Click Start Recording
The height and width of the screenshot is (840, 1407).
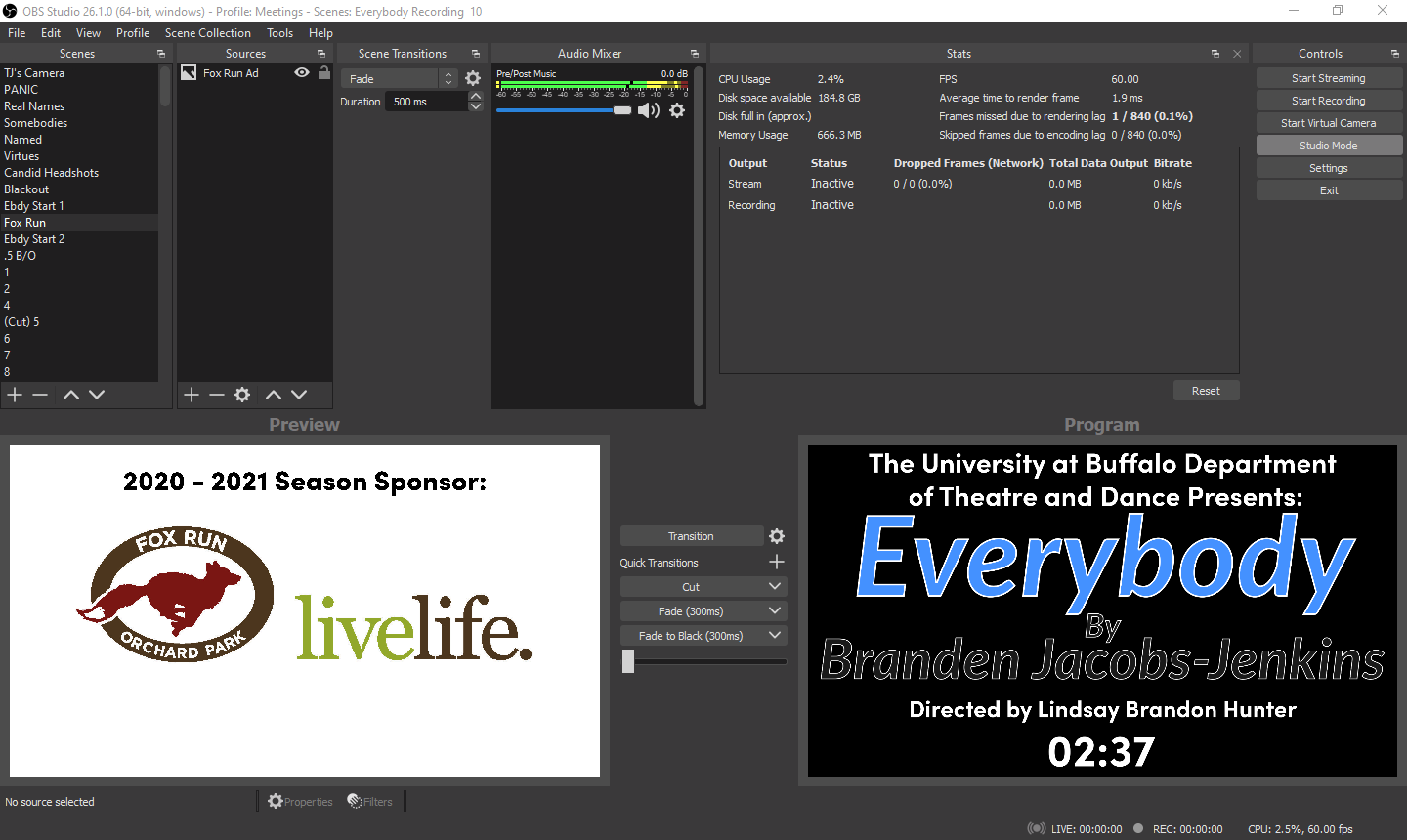click(1329, 101)
